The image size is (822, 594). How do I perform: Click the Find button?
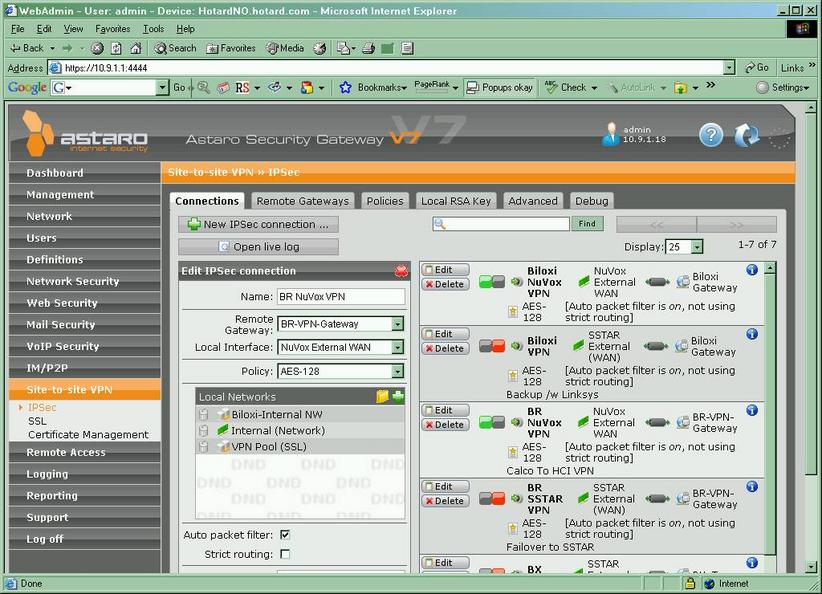587,224
